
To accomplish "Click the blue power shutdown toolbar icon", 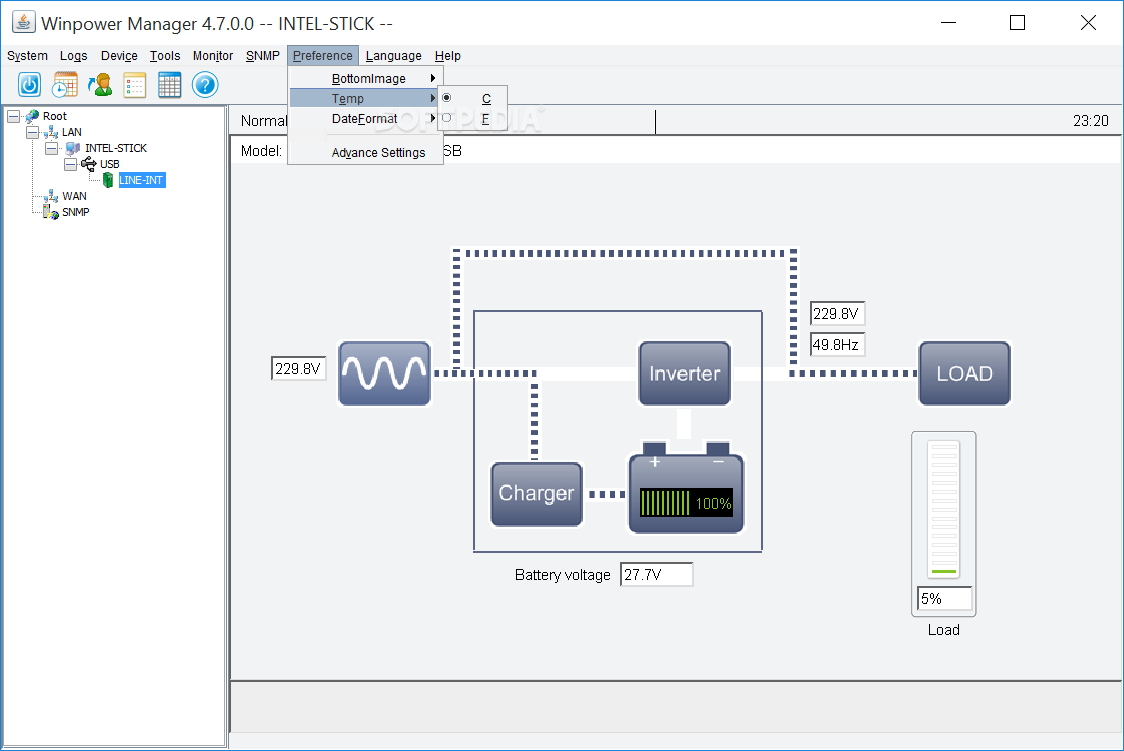I will click(x=29, y=85).
